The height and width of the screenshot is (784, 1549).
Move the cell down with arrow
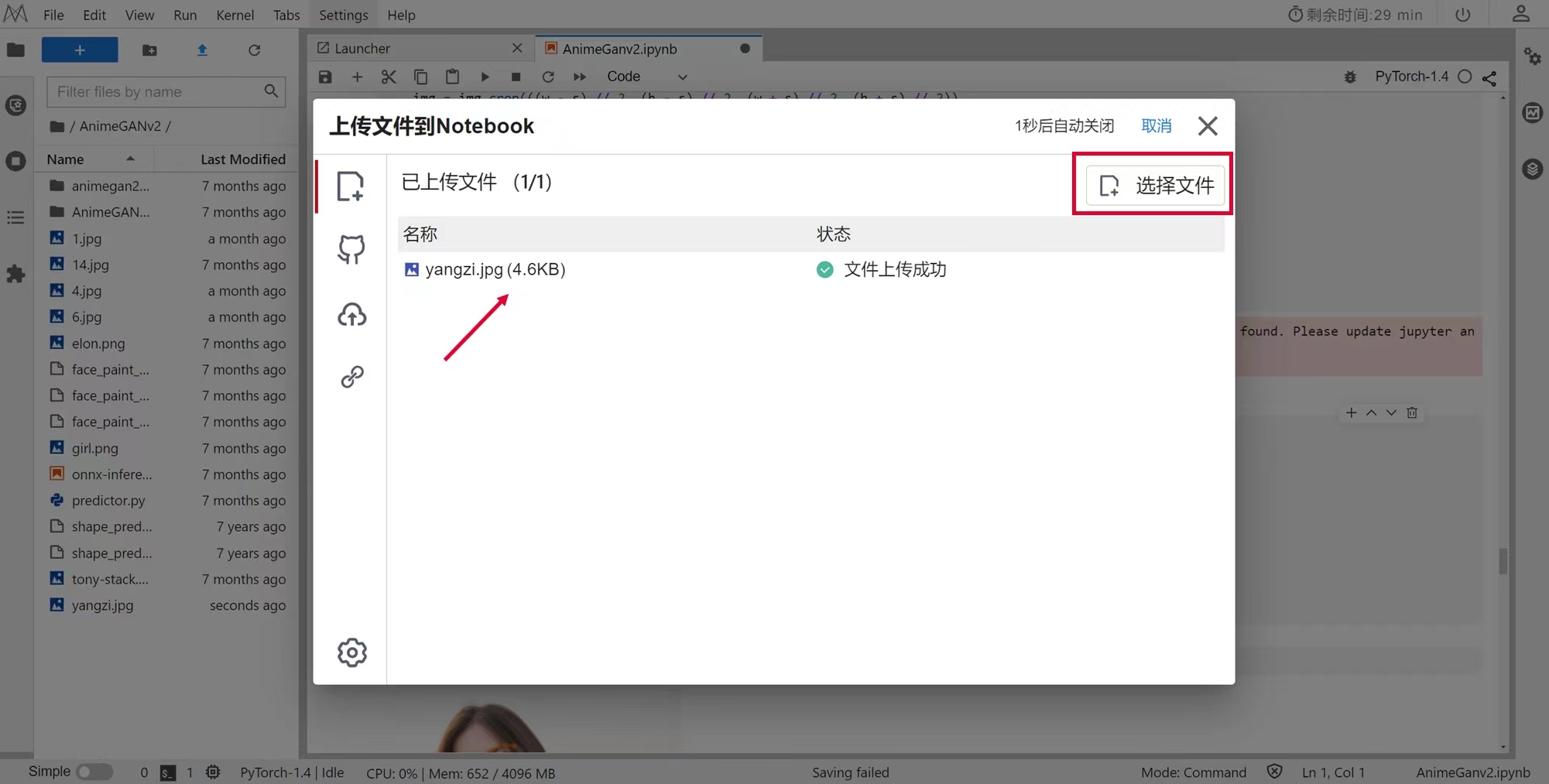tap(1391, 413)
